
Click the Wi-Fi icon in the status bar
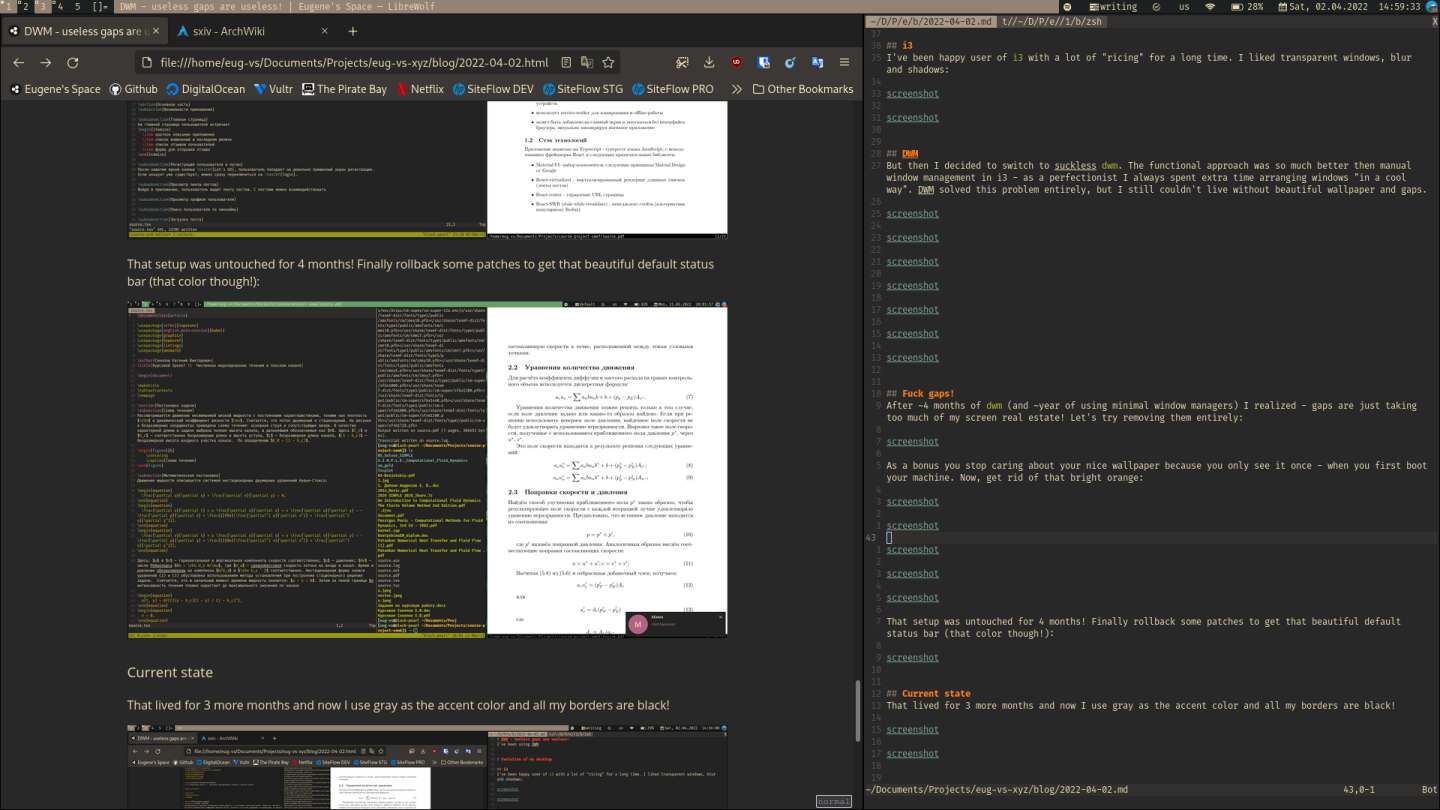tap(1211, 6)
